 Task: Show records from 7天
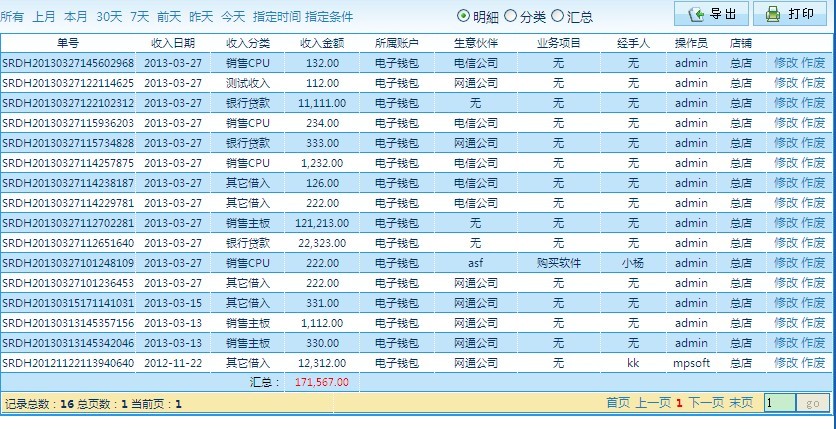click(x=139, y=16)
